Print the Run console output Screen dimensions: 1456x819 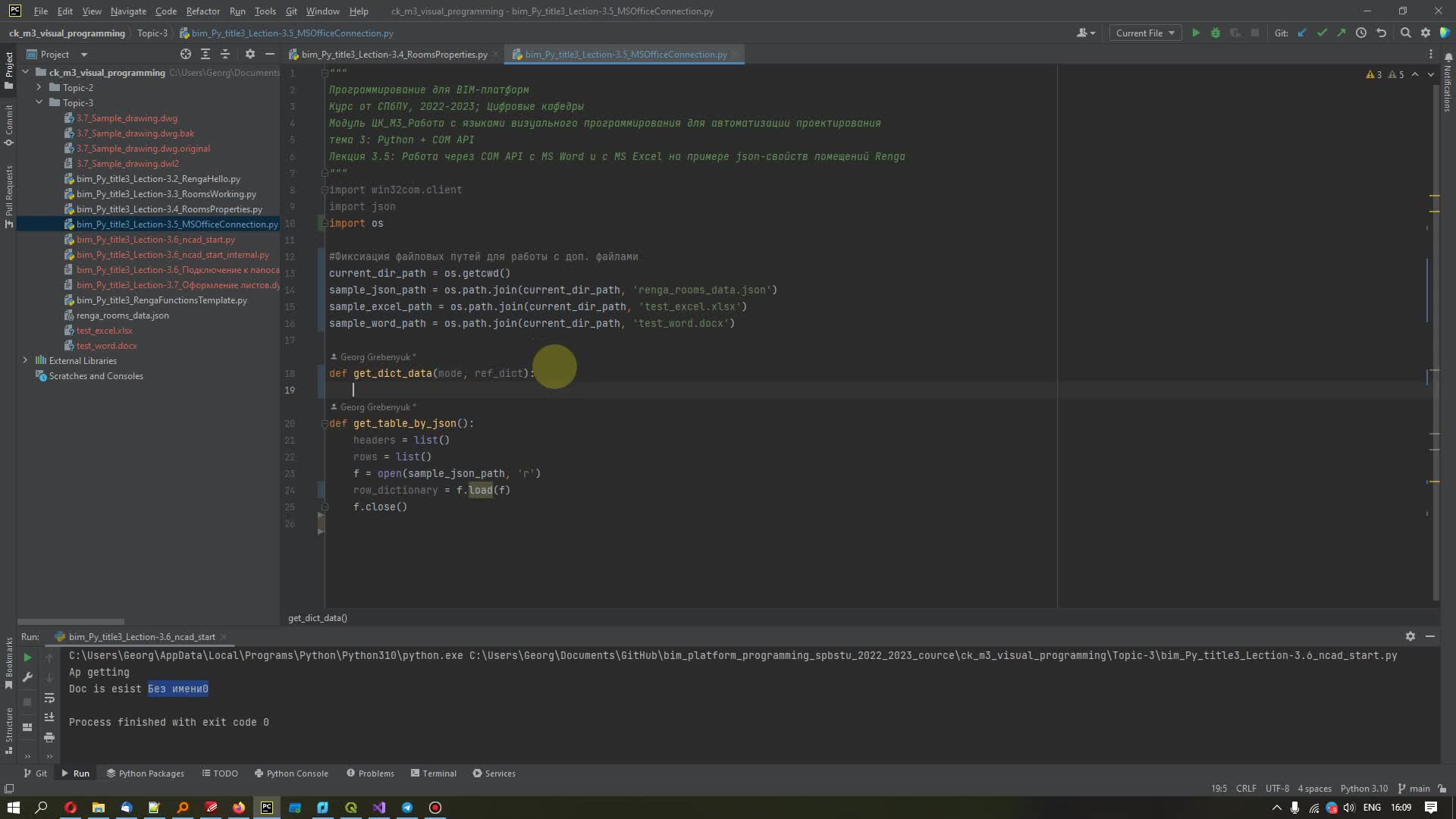pyautogui.click(x=49, y=737)
